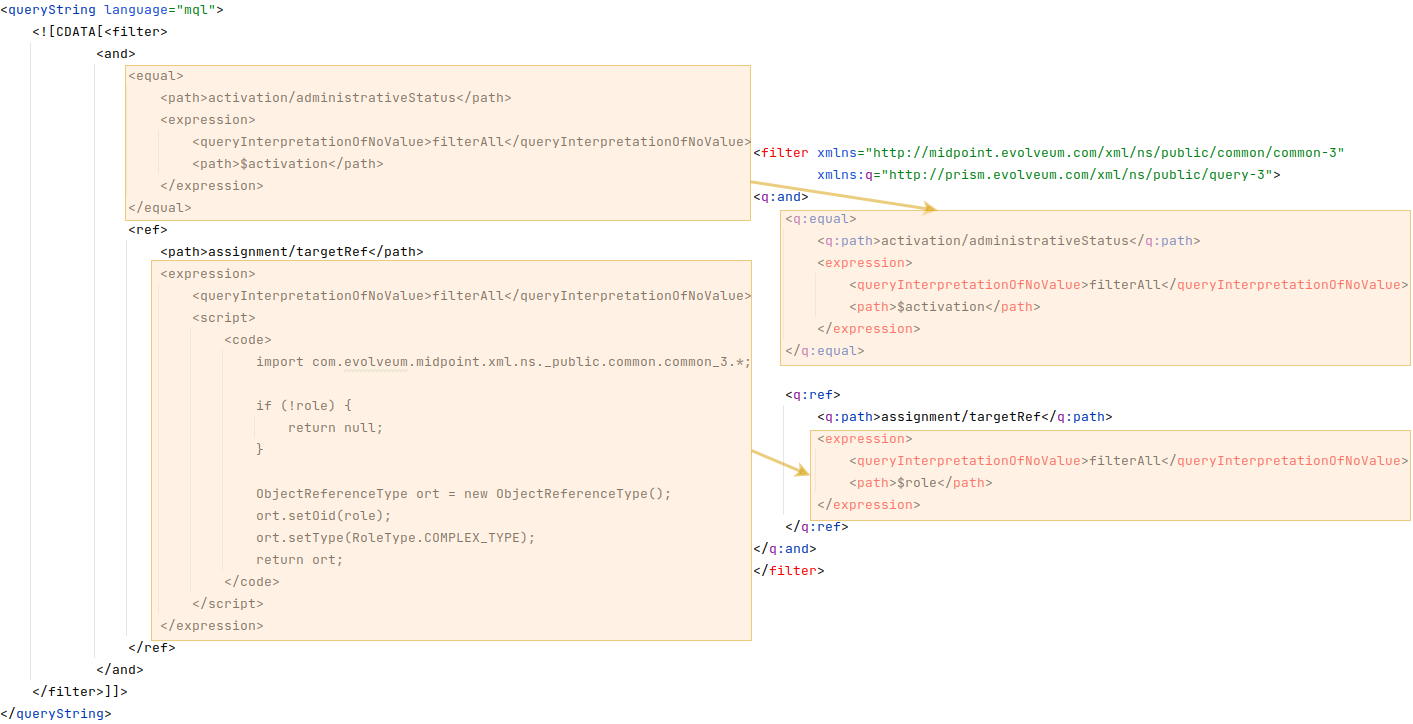The width and height of the screenshot is (1413, 724).
Task: Click the "if (!role) {" statement
Action: click(x=304, y=406)
